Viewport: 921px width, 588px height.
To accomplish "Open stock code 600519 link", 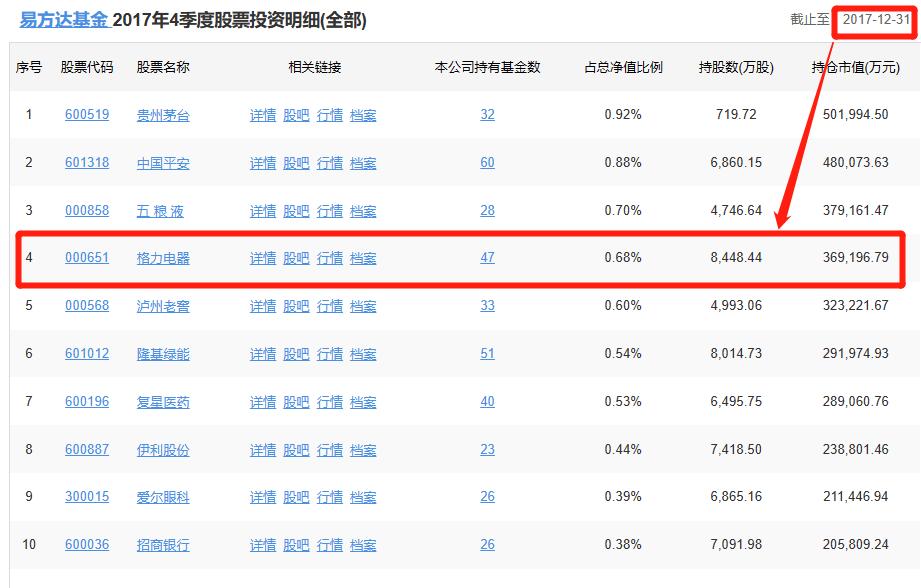I will pyautogui.click(x=87, y=115).
